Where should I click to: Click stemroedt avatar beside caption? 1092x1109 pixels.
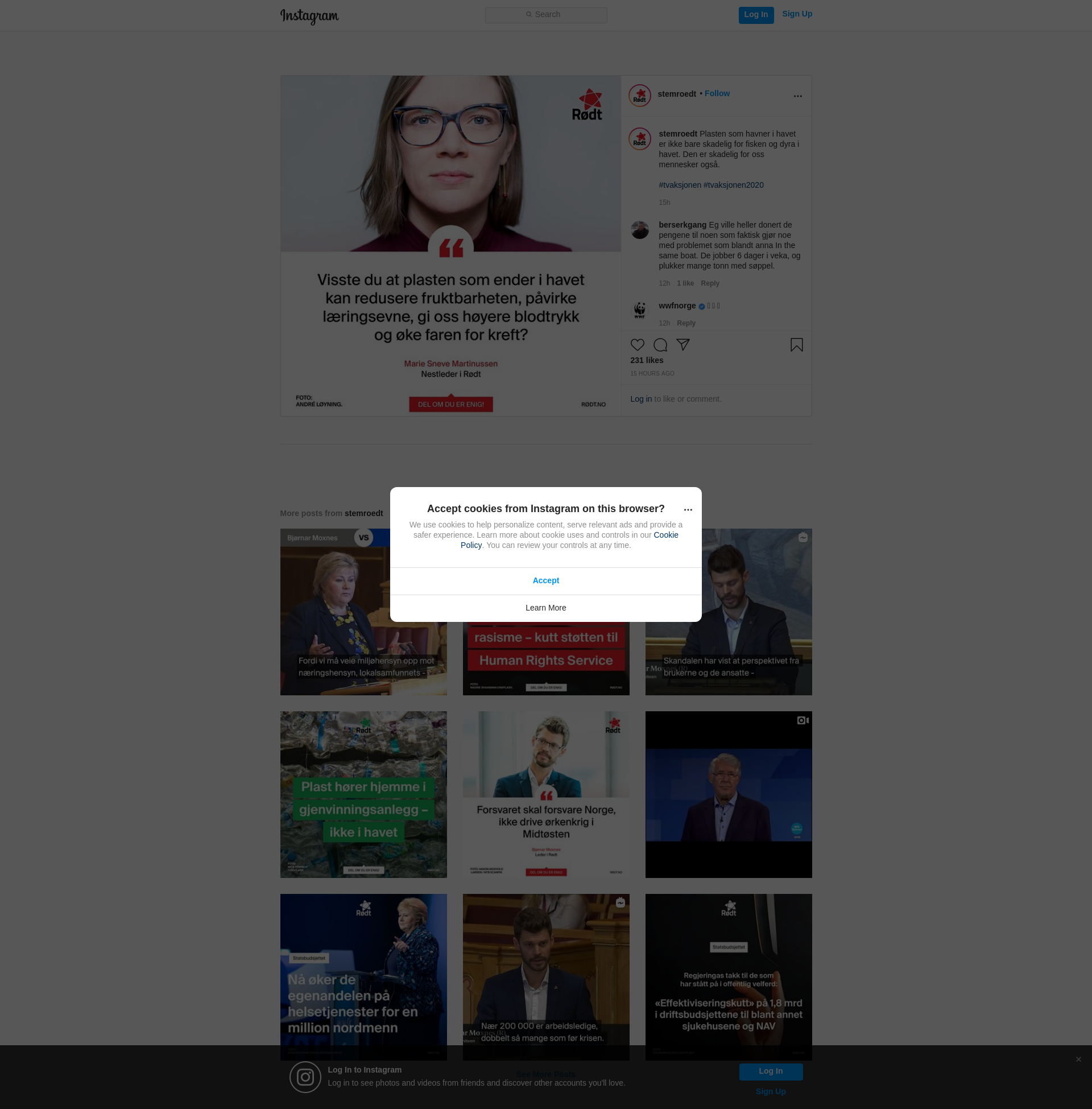point(639,139)
